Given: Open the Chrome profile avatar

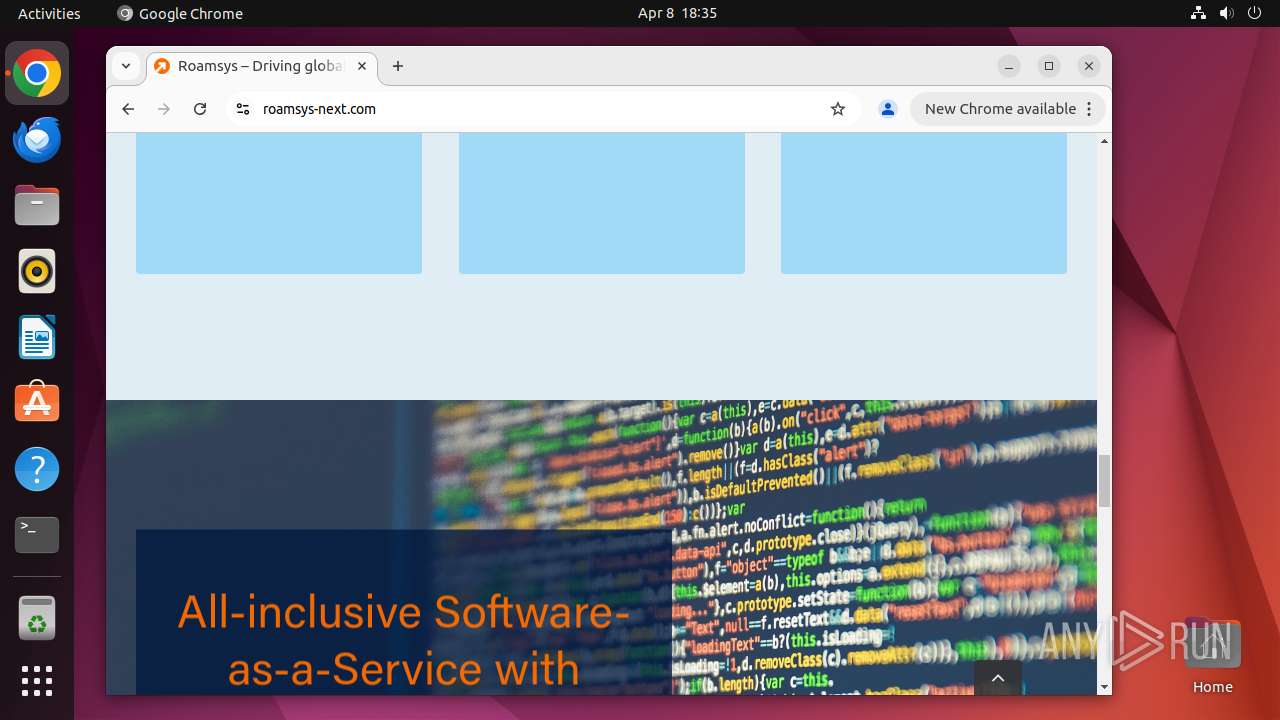Looking at the screenshot, I should [888, 109].
